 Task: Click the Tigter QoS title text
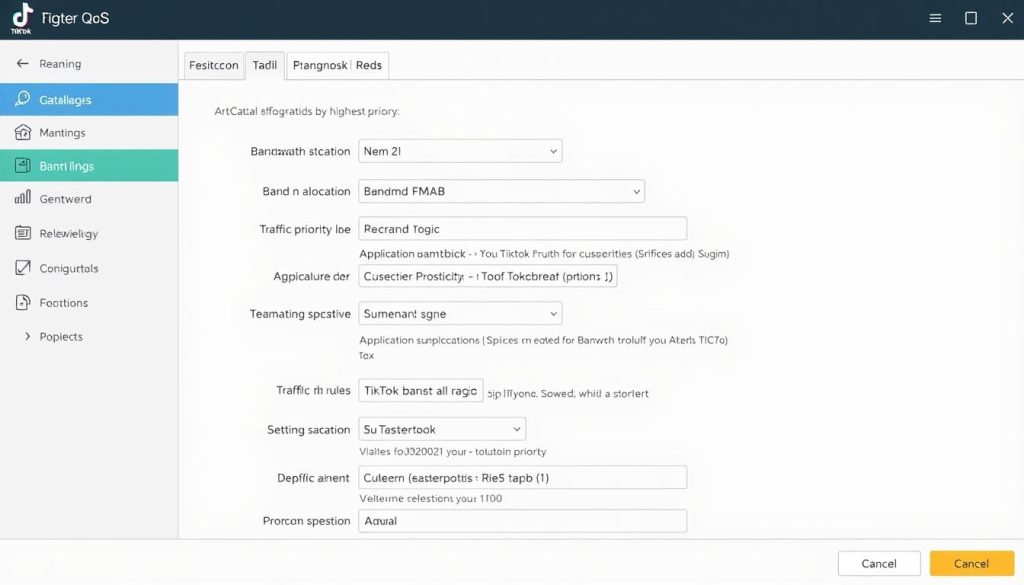[75, 18]
